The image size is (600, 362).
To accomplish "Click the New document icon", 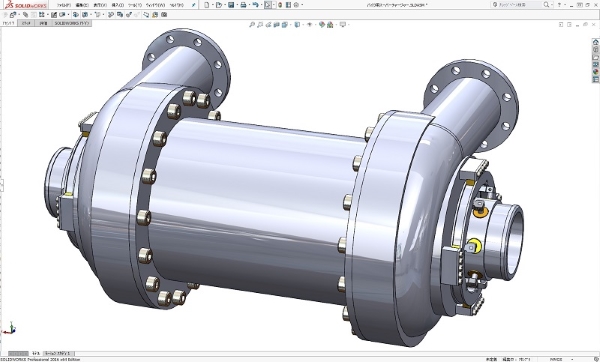I will 207,5.
